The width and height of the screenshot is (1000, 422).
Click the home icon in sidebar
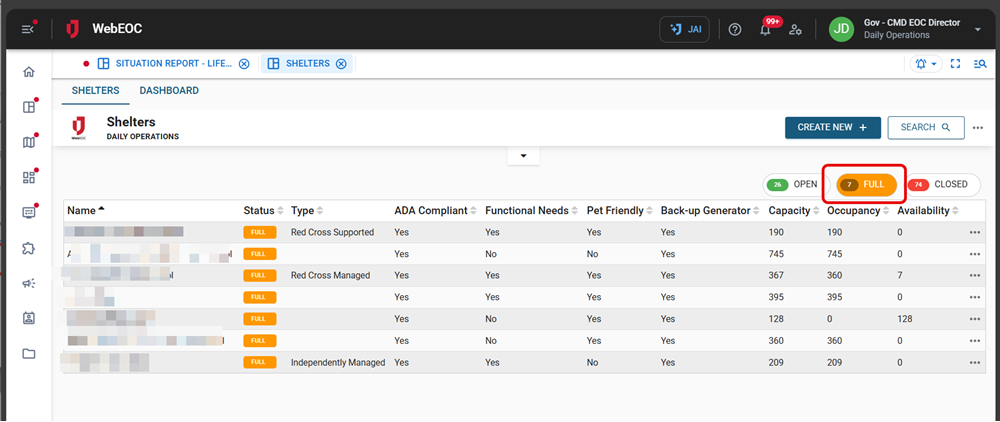28,72
